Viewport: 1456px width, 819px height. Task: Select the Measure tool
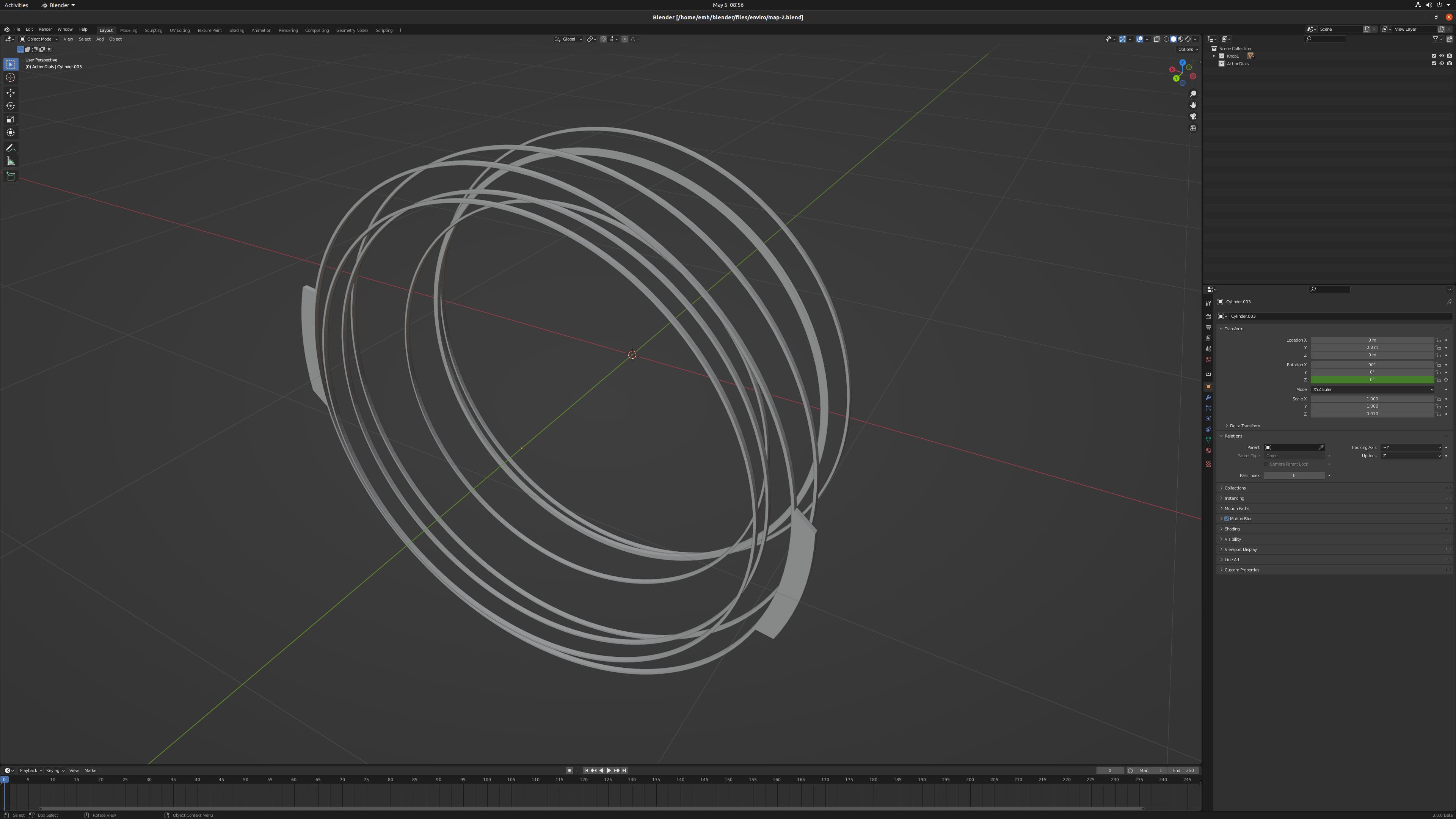pos(11,161)
